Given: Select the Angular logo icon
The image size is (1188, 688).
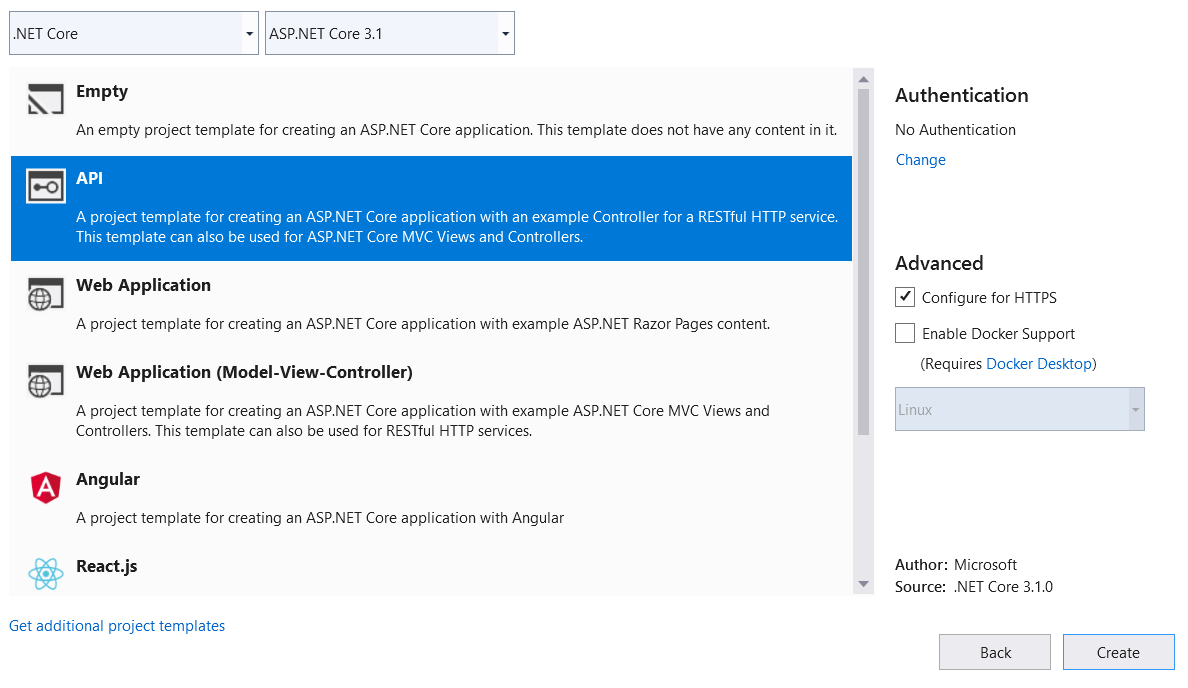Looking at the screenshot, I should [44, 486].
